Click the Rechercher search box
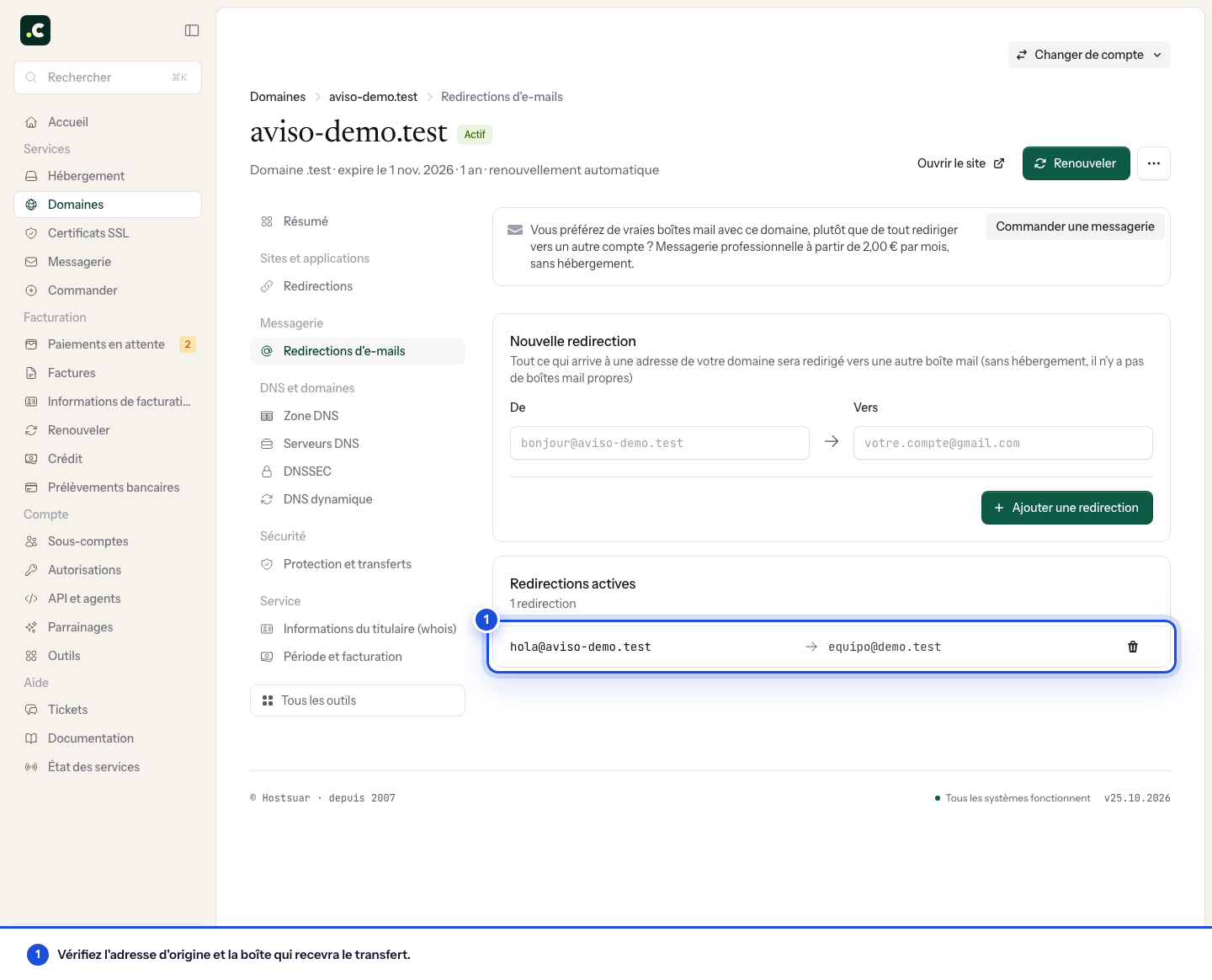Image resolution: width=1212 pixels, height=980 pixels. [108, 77]
